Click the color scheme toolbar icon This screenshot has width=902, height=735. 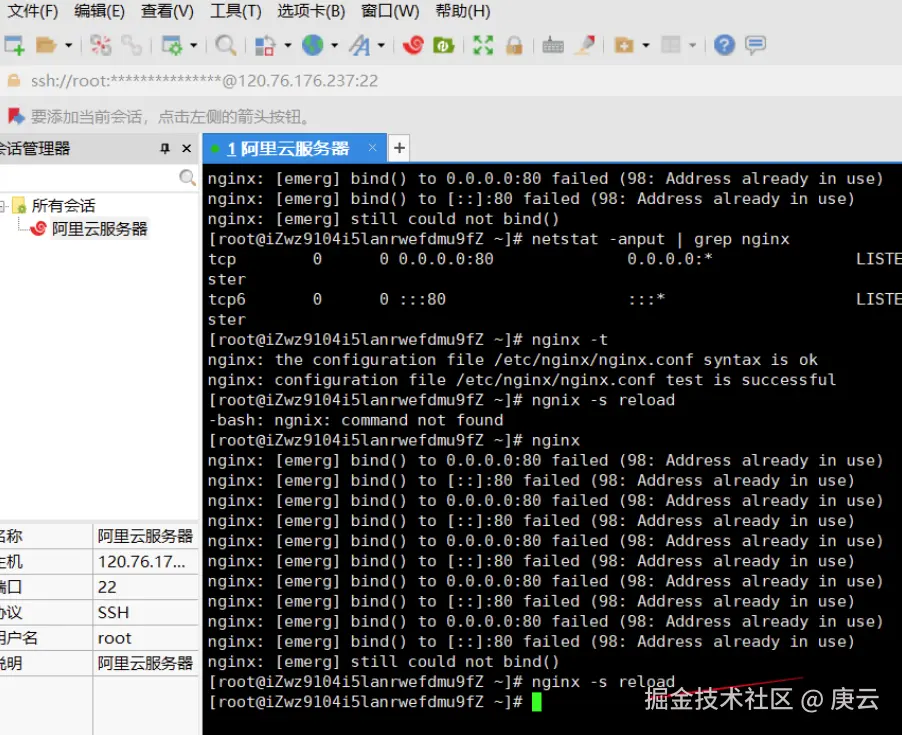pos(265,45)
